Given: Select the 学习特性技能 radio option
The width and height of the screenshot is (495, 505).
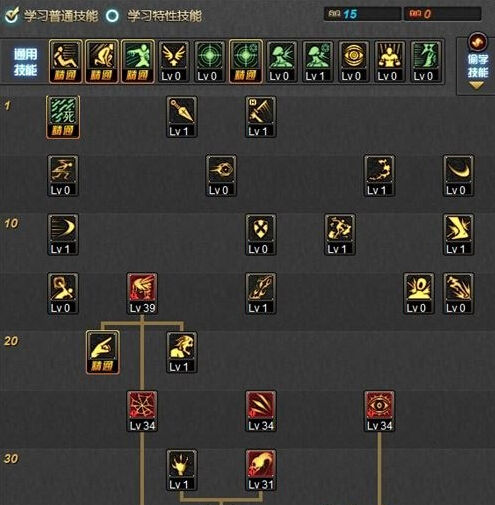Looking at the screenshot, I should pos(112,16).
